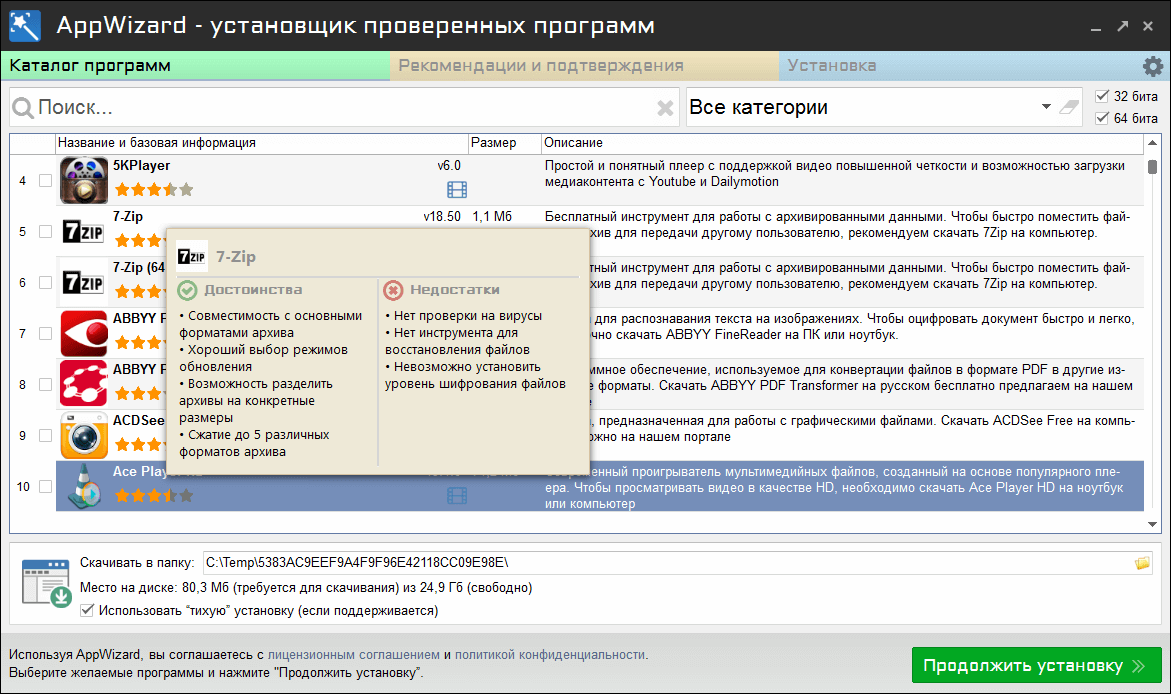Screen dimensions: 1171x694
Task: Switch to Рекомендации и подтверждения tab
Action: click(x=585, y=66)
